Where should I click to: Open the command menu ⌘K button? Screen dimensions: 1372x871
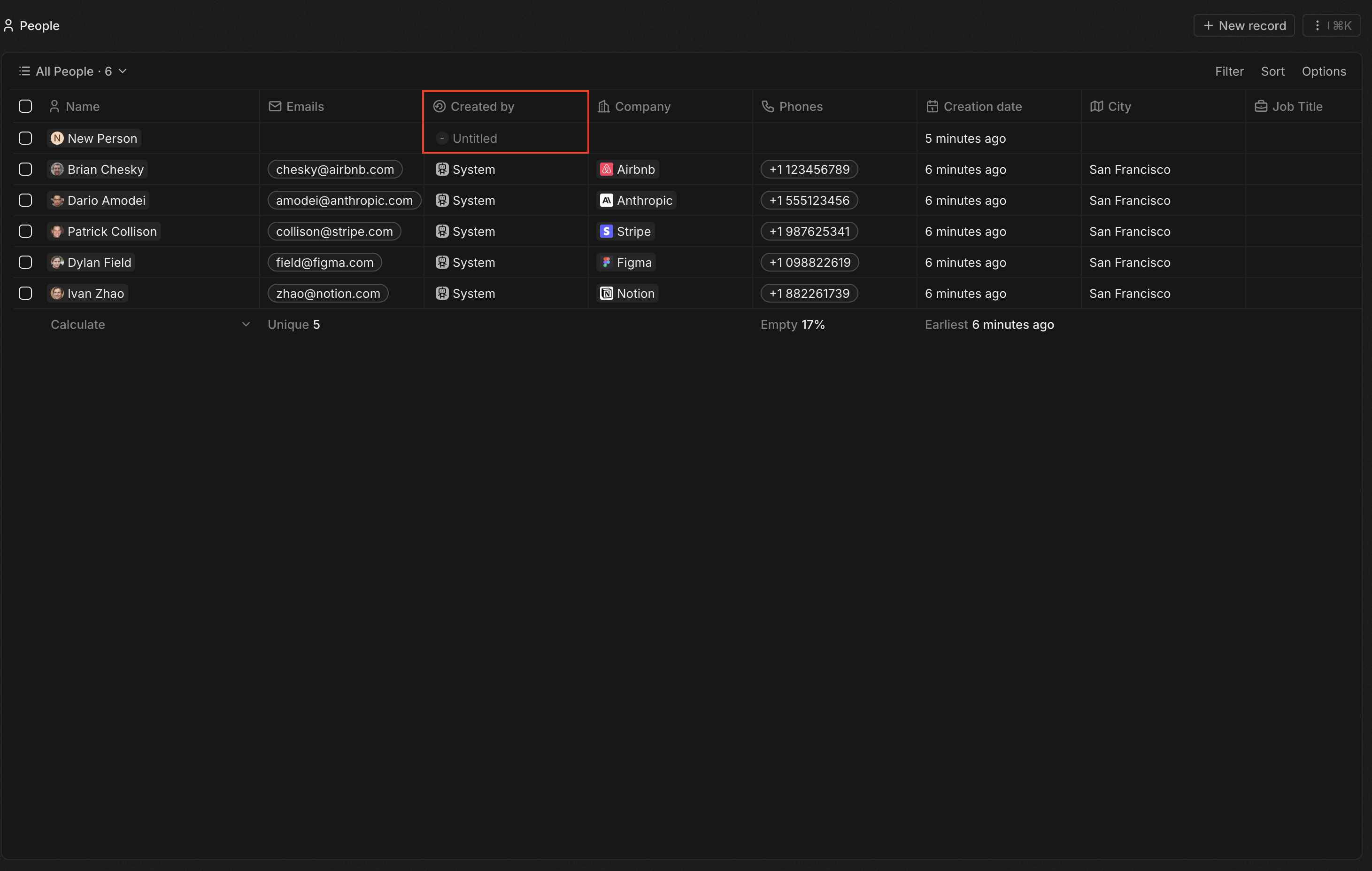pos(1332,26)
